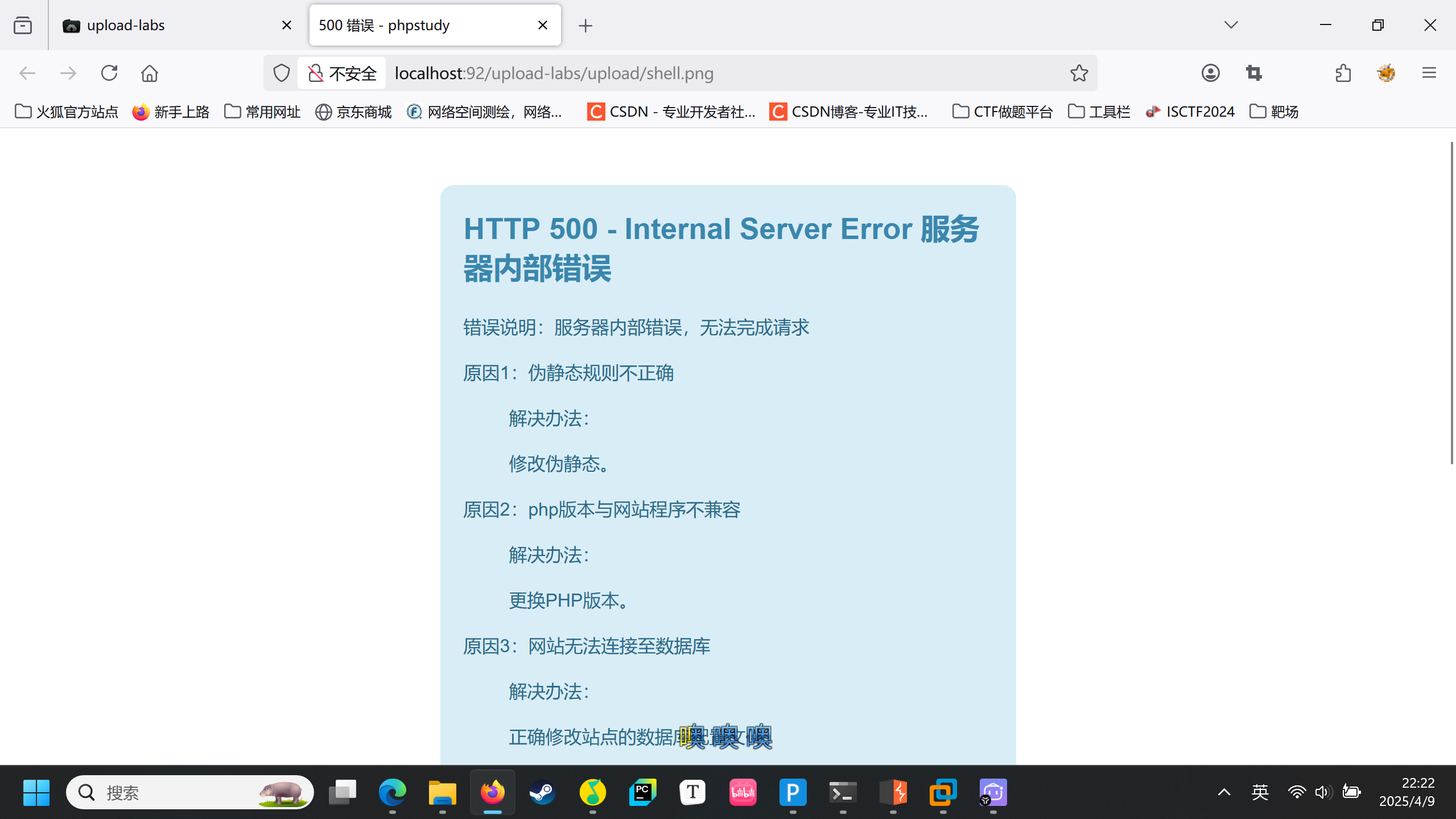
Task: Open tracking protection shield icon
Action: coord(281,73)
